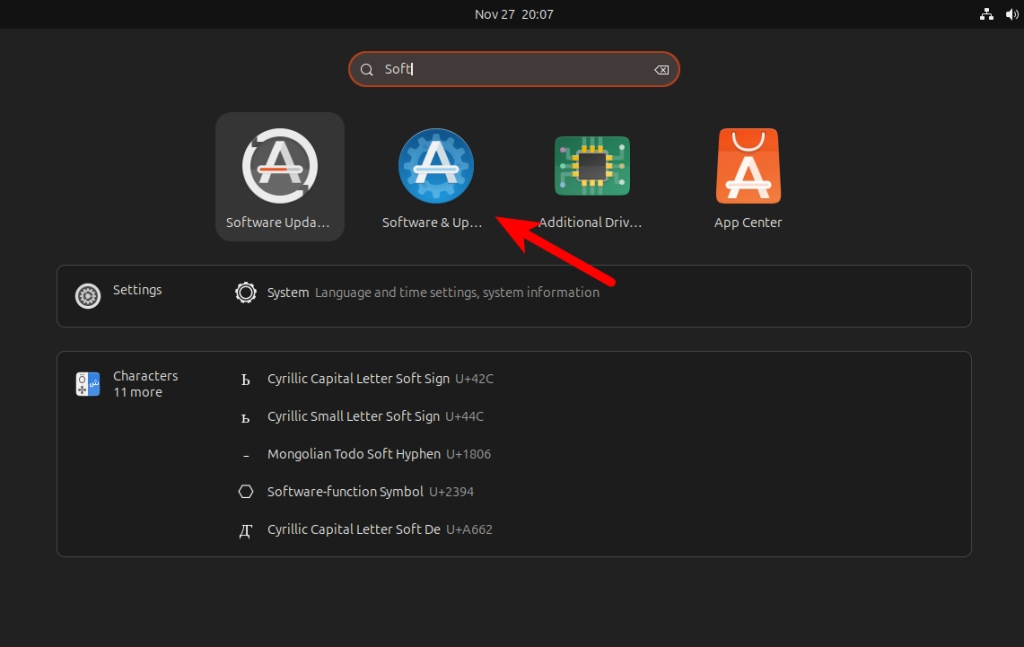Click the Settings label in search results
Viewport: 1024px width, 647px height.
tap(137, 290)
